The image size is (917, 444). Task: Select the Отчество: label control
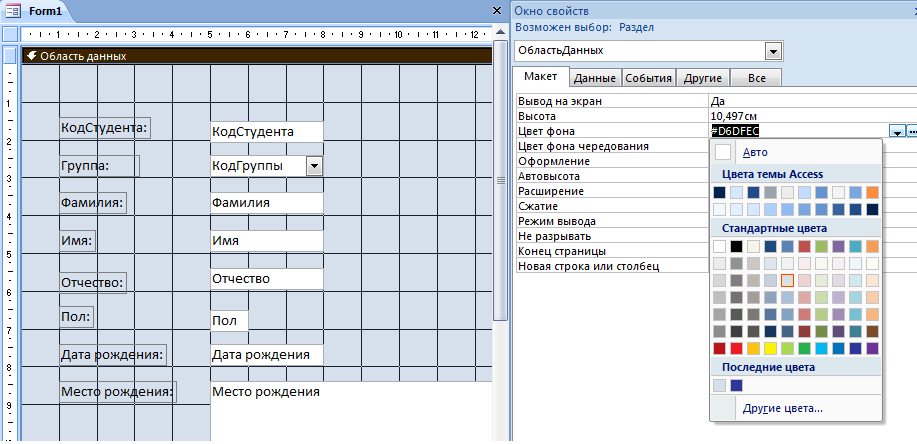tap(93, 283)
